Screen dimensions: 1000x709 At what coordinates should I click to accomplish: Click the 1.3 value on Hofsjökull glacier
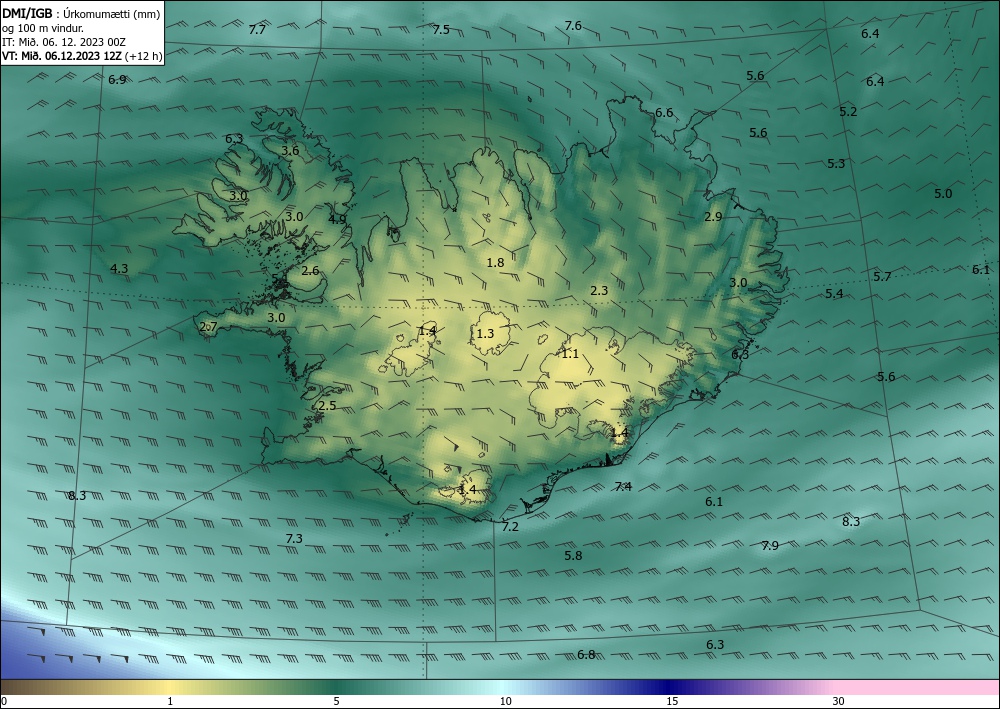point(485,333)
